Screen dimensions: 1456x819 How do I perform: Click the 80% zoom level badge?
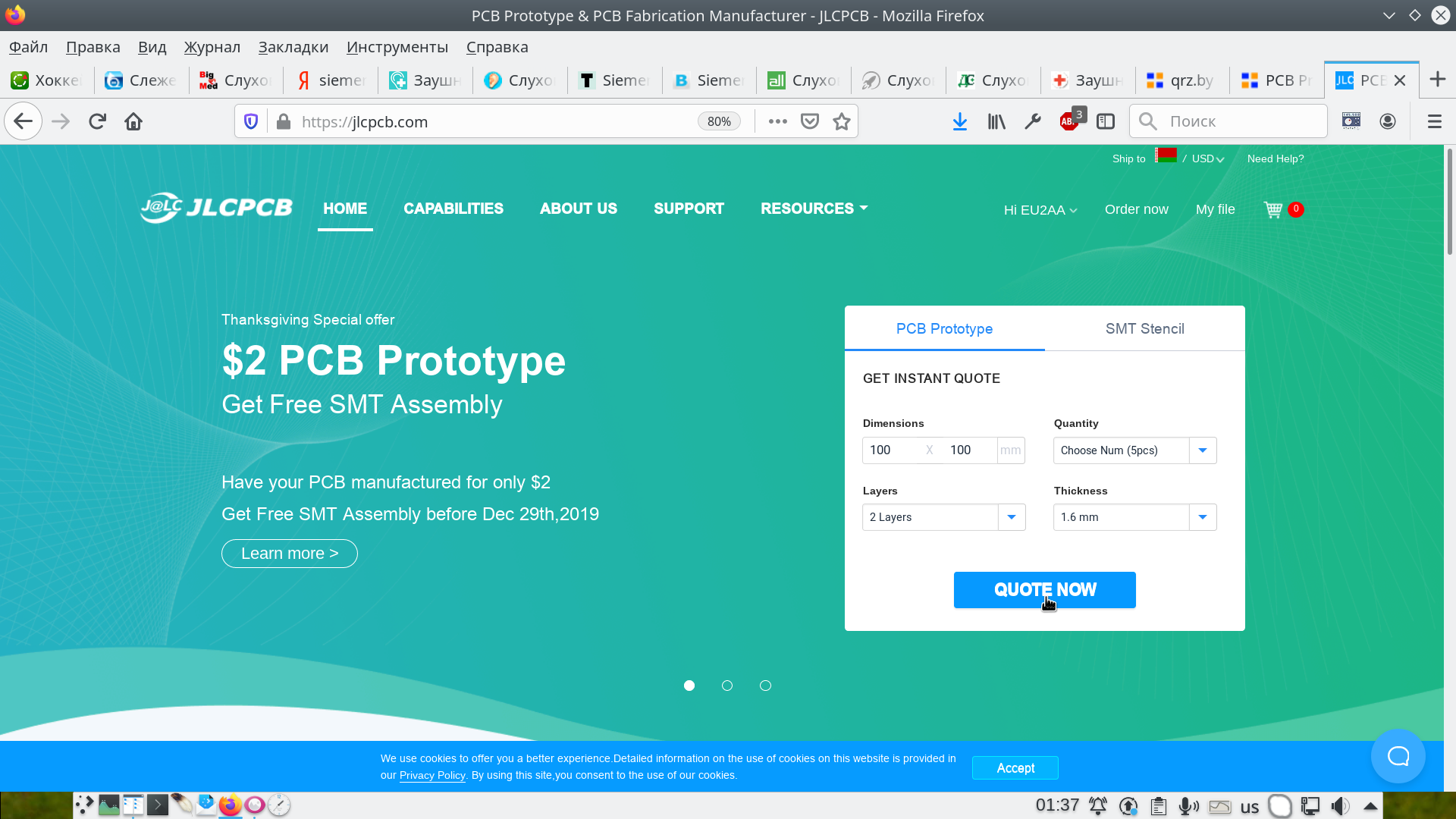click(x=719, y=121)
